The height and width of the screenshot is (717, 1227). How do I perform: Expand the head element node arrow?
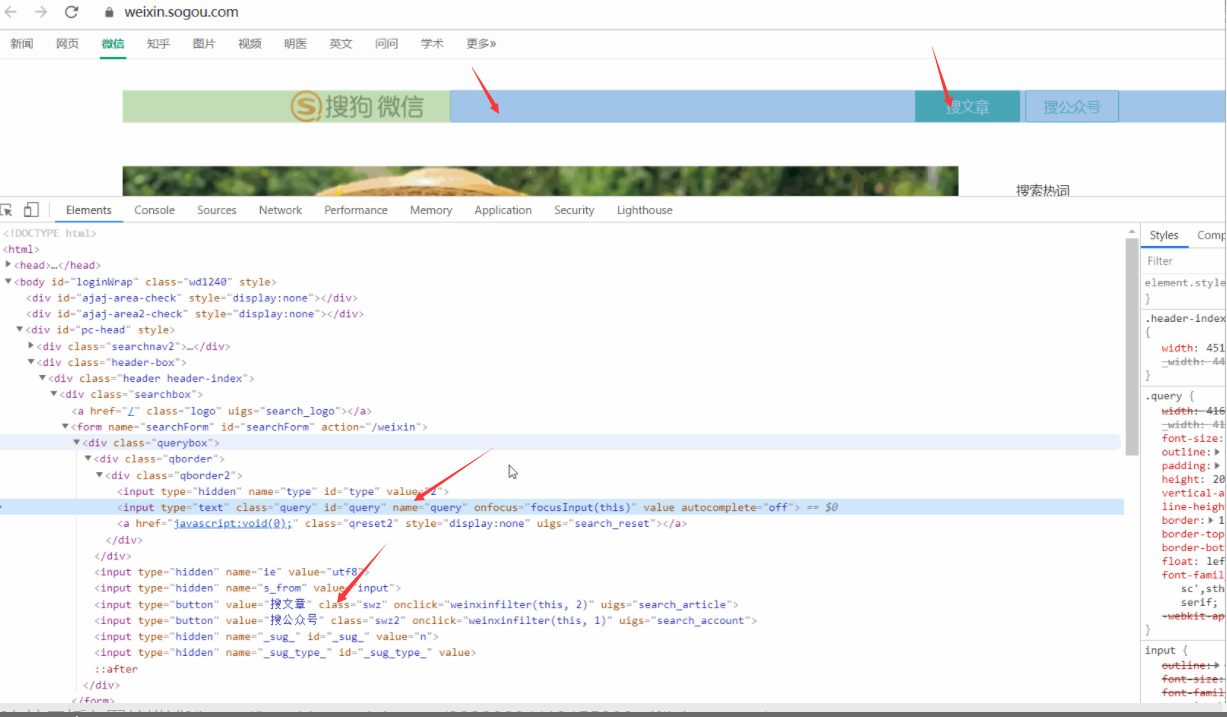click(x=9, y=265)
